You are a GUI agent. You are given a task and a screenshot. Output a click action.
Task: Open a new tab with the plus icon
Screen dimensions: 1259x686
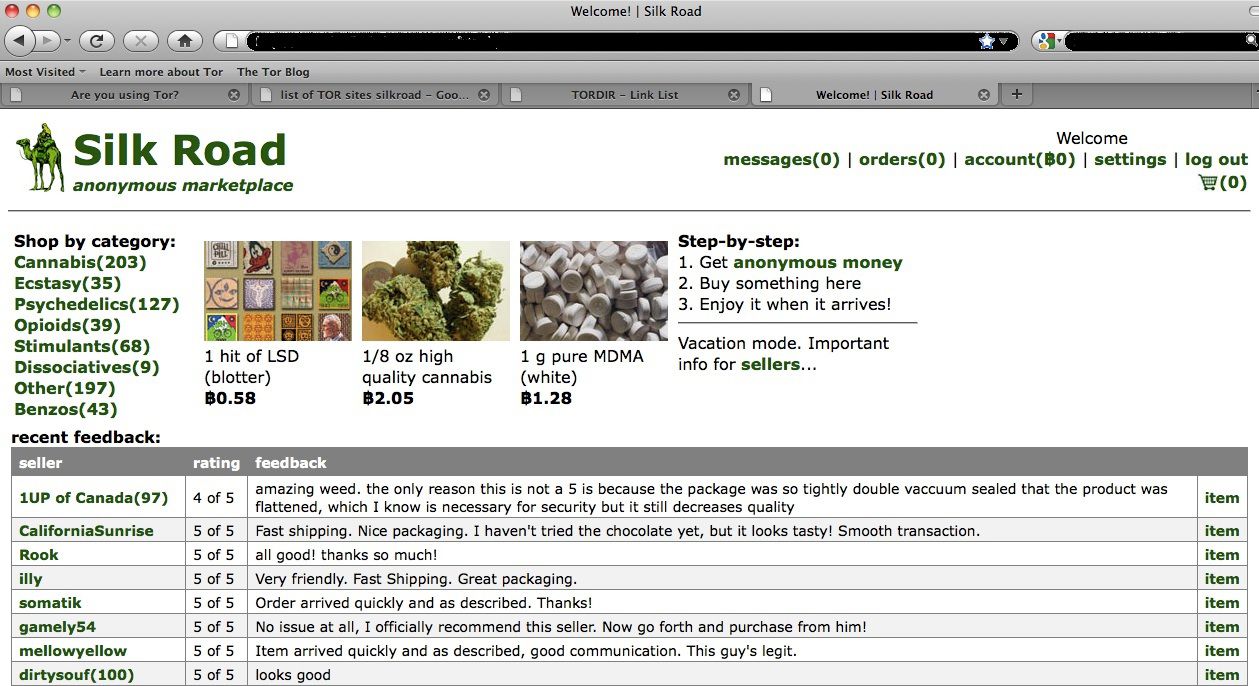[1016, 94]
